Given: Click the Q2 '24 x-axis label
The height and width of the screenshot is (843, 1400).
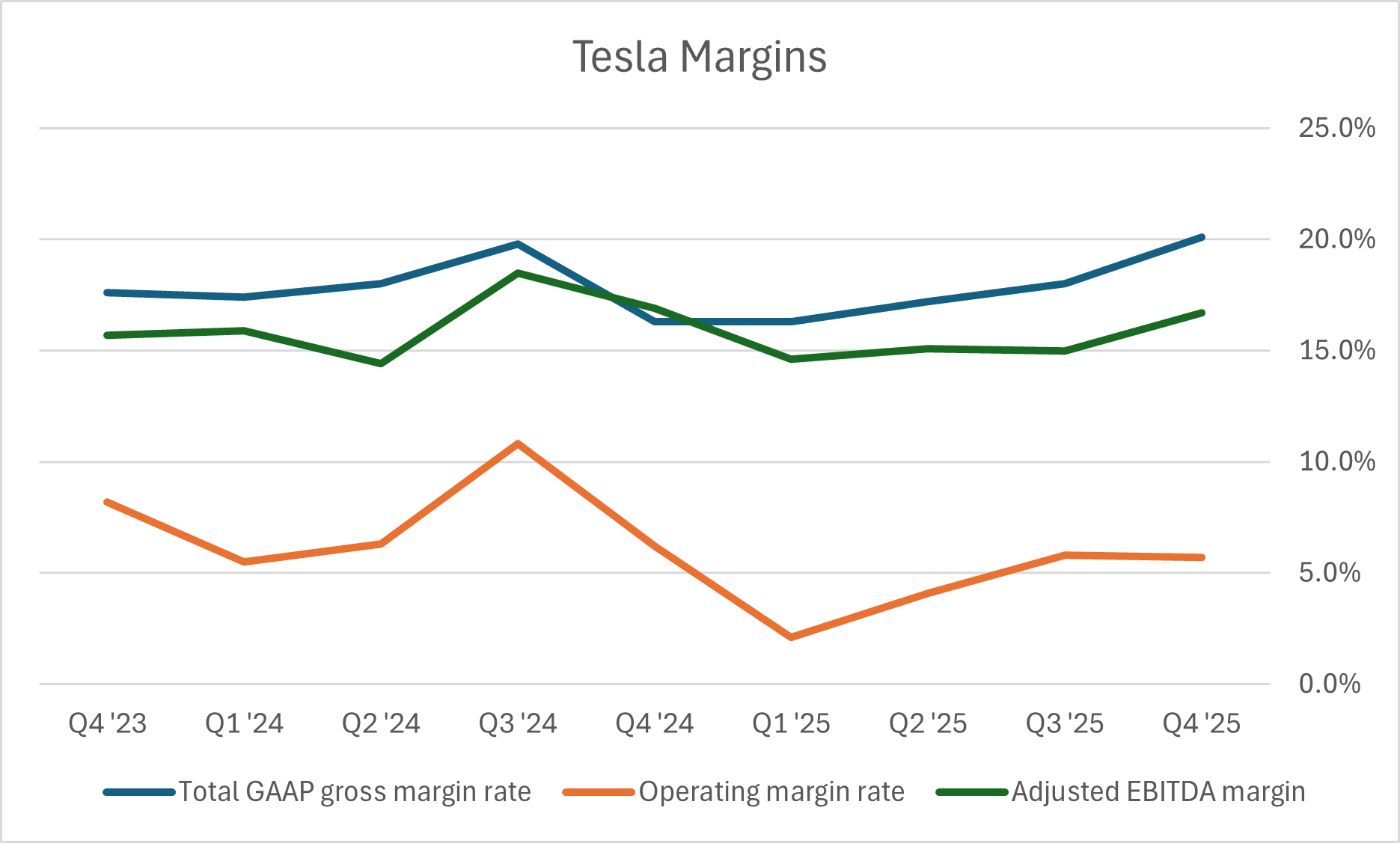Looking at the screenshot, I should tap(381, 723).
